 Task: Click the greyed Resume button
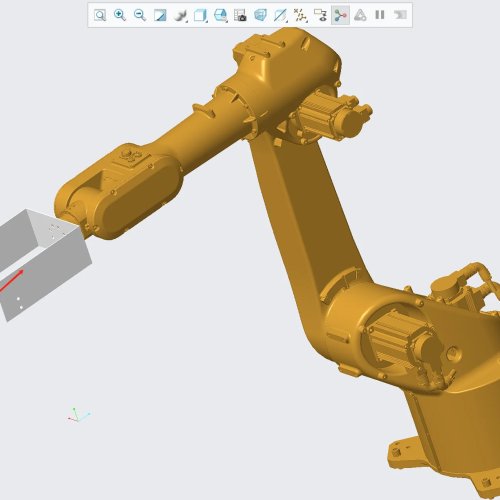pyautogui.click(x=400, y=15)
